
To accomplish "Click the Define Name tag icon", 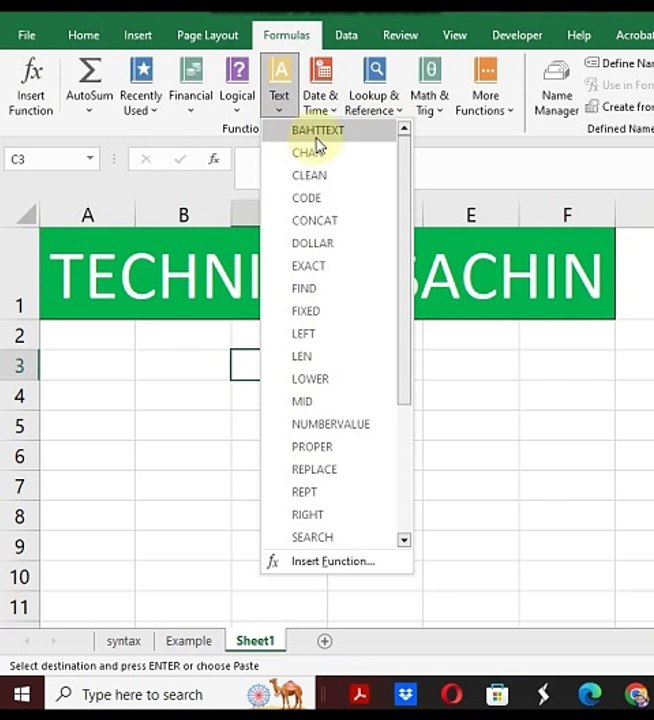I will coord(592,62).
